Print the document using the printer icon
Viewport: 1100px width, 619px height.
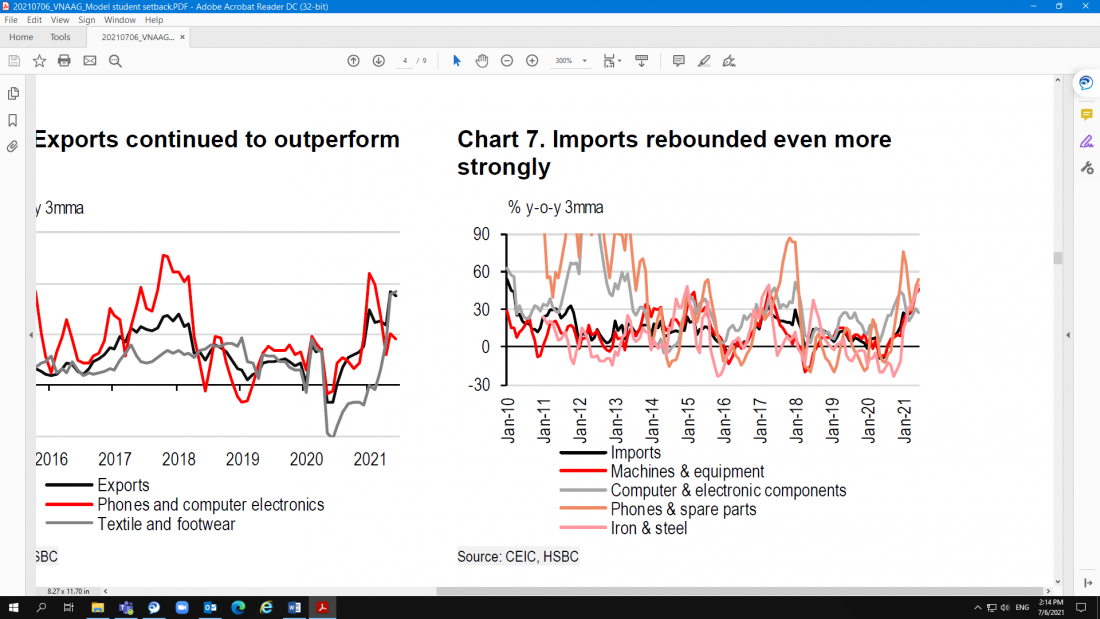(x=64, y=61)
